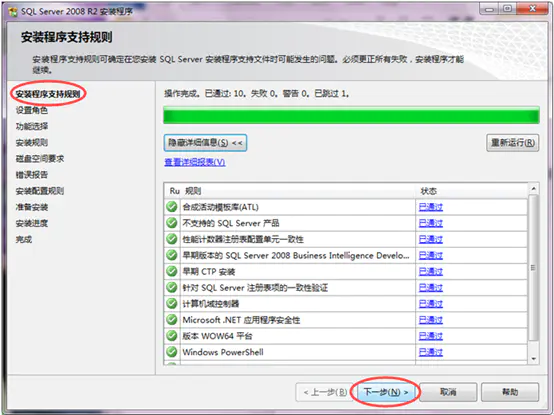This screenshot has height=415, width=554.
Task: Open 已通过 link for Microsoft .NET 应用程序安全性
Action: click(431, 320)
